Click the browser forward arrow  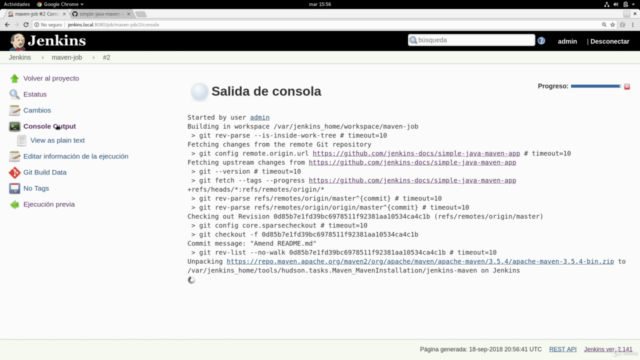coord(16,25)
